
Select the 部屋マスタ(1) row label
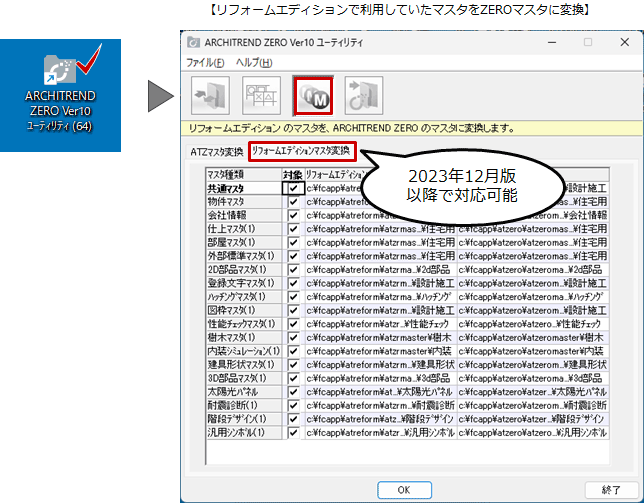point(244,243)
